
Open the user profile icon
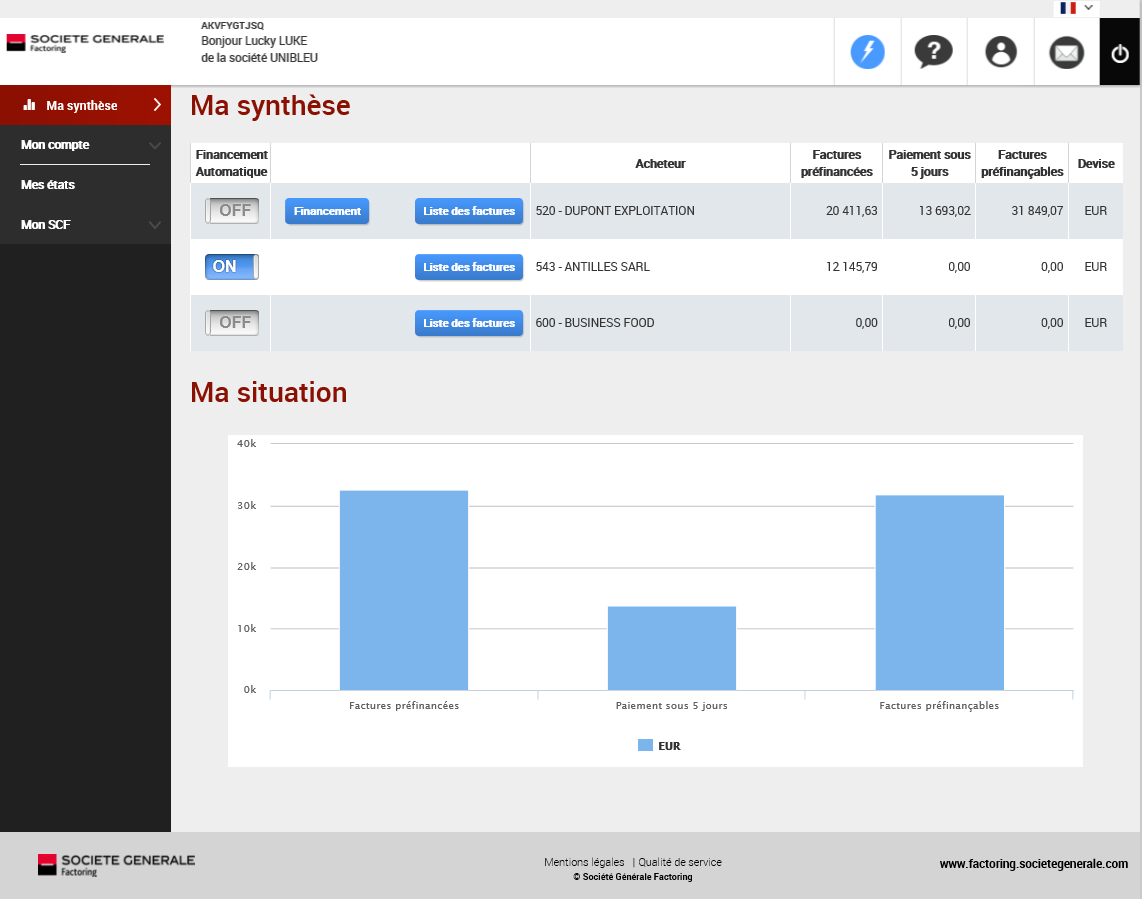tap(1000, 52)
